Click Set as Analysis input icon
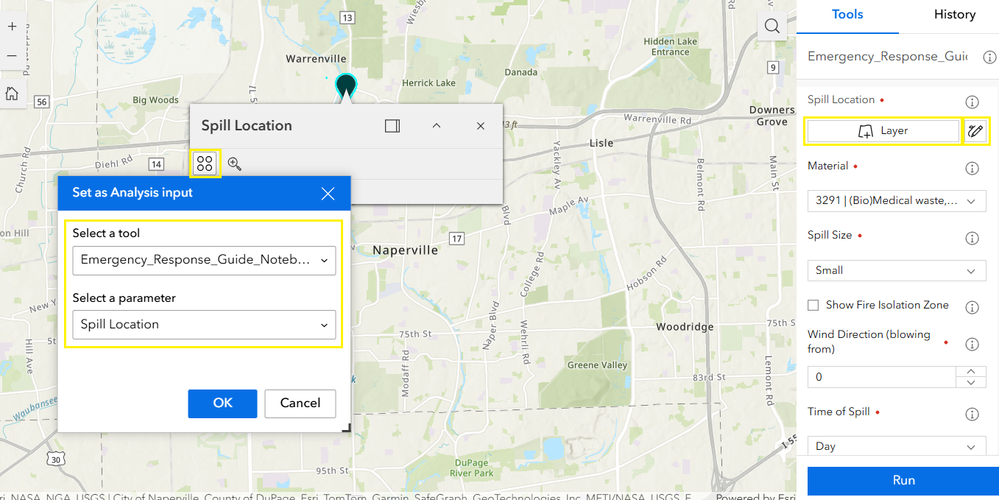The height and width of the screenshot is (500, 999). point(205,164)
